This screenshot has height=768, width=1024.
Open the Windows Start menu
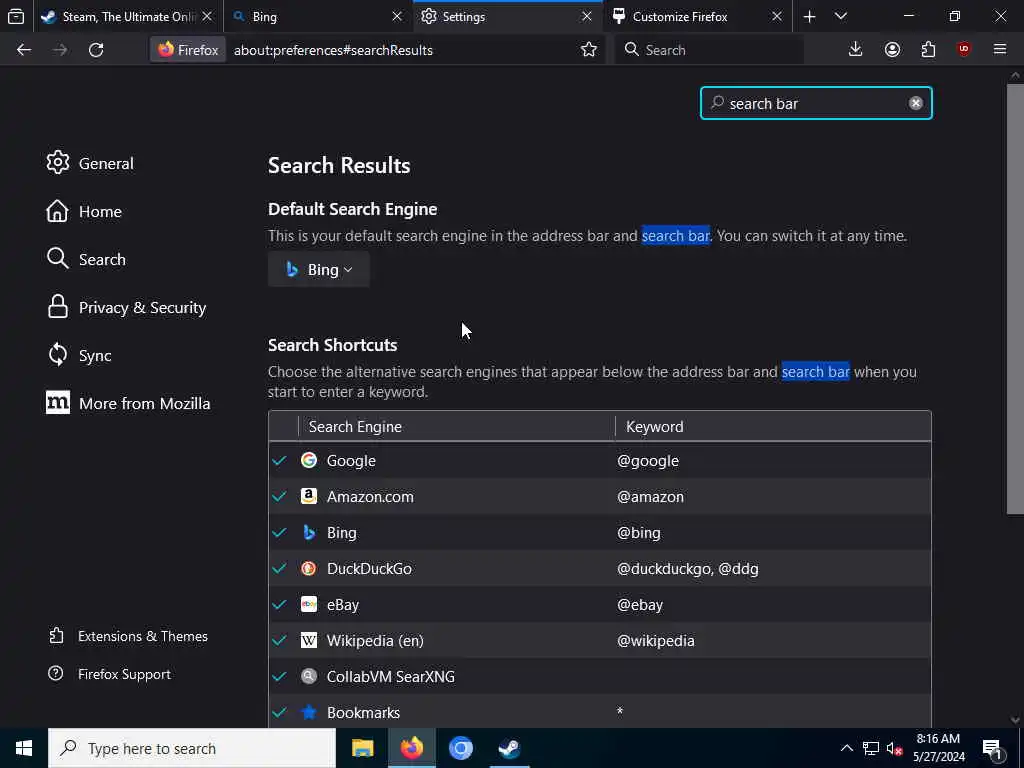(24, 748)
